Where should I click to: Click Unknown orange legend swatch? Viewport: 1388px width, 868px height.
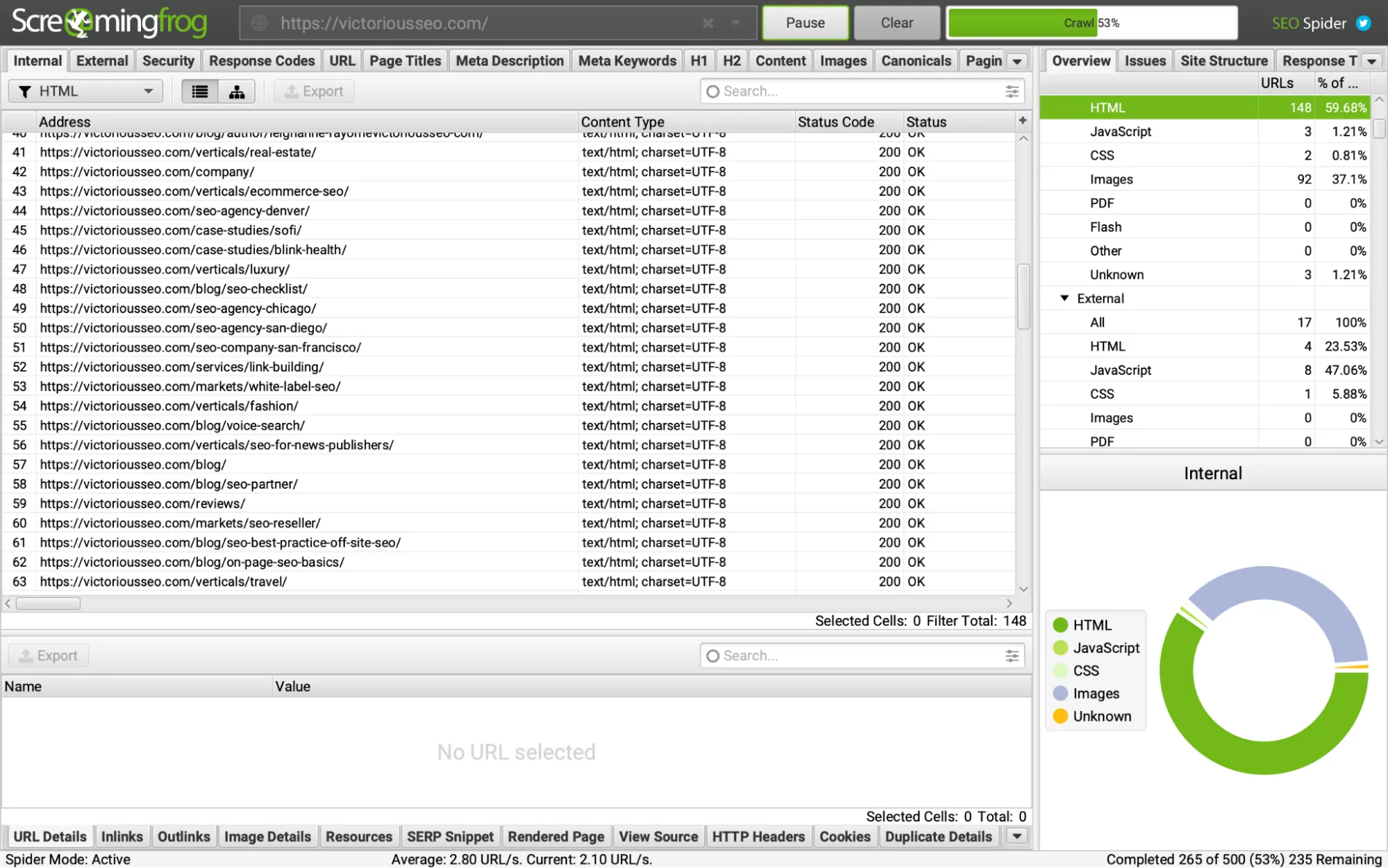point(1060,716)
